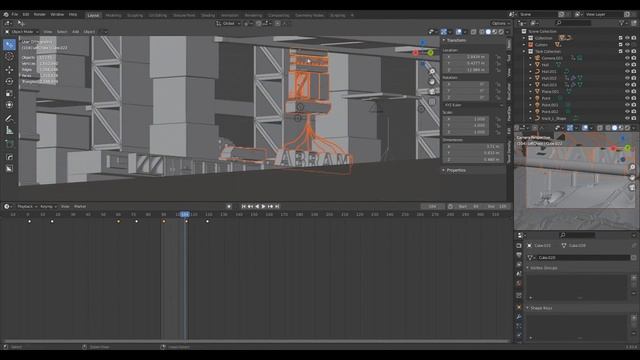Image resolution: width=640 pixels, height=360 pixels.
Task: Jump to the end frame
Action: pos(276,207)
